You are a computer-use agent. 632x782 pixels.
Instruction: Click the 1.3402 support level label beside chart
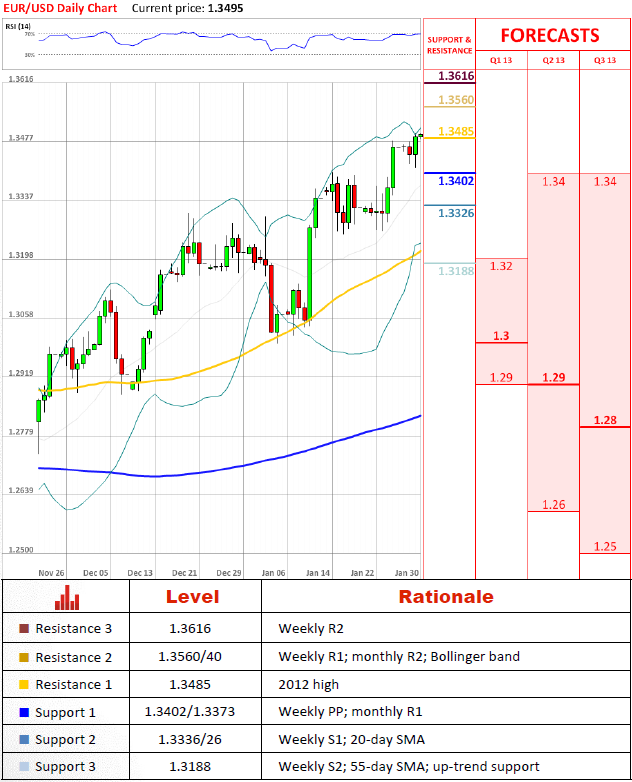pos(456,181)
